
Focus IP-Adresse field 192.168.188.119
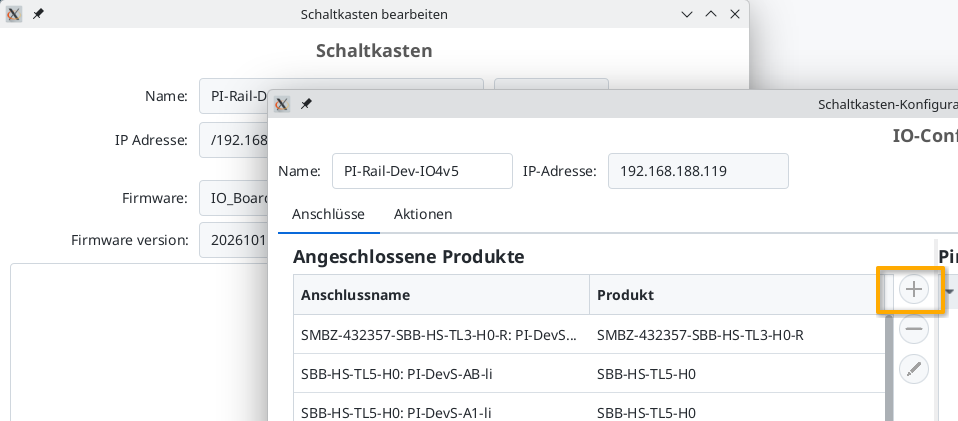click(698, 171)
